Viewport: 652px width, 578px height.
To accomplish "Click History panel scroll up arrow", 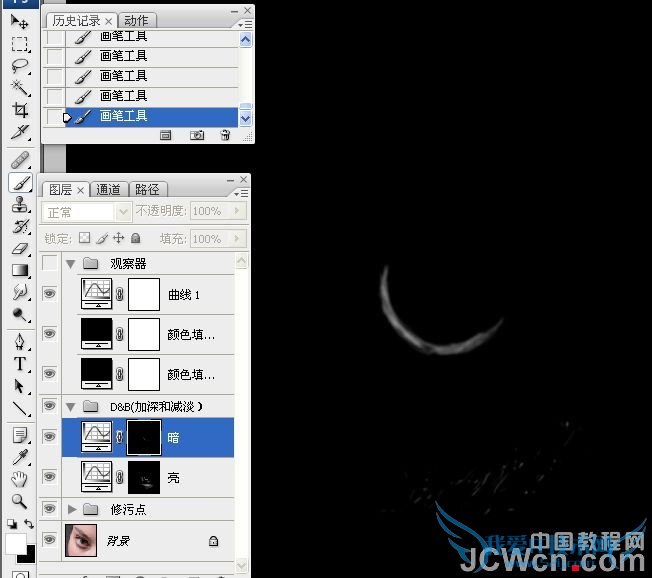I will (x=245, y=40).
